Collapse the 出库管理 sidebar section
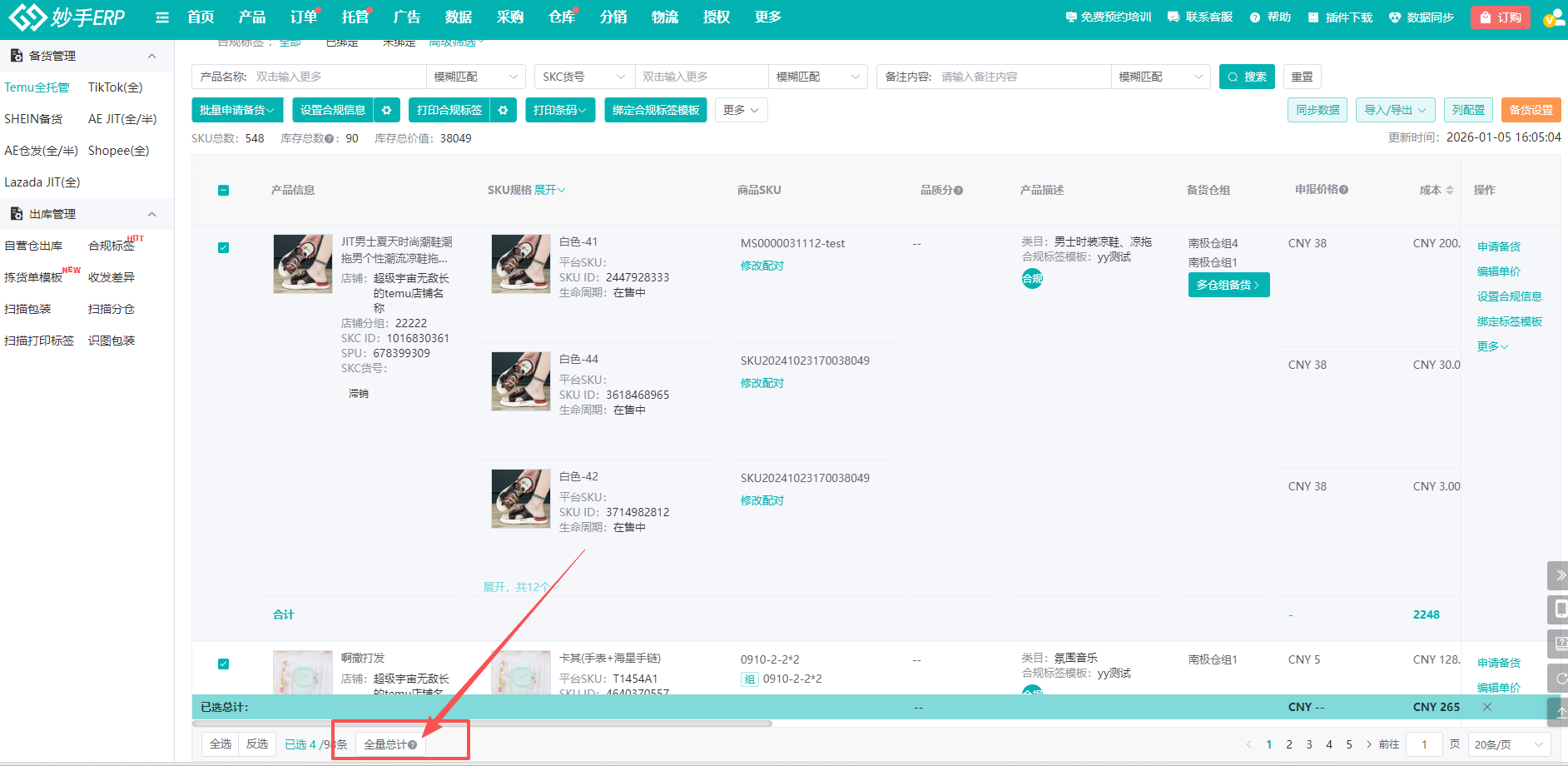 (151, 214)
